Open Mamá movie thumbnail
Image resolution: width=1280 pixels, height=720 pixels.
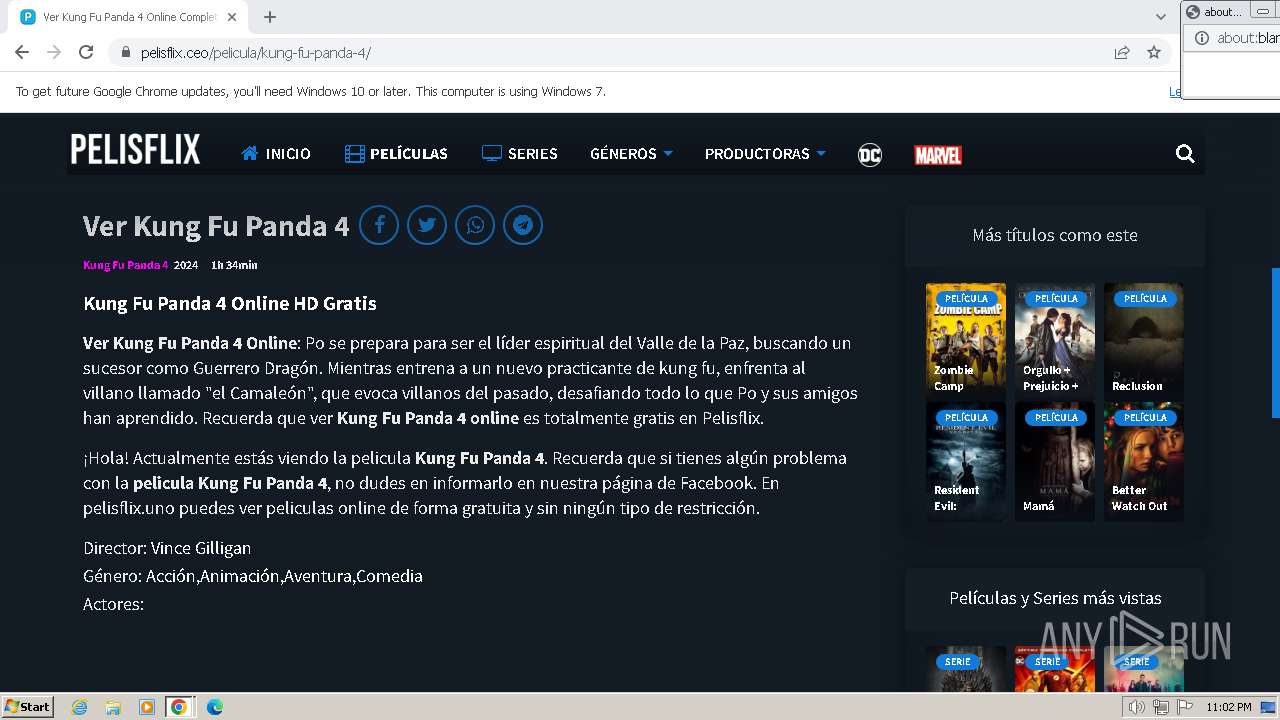coord(1055,460)
